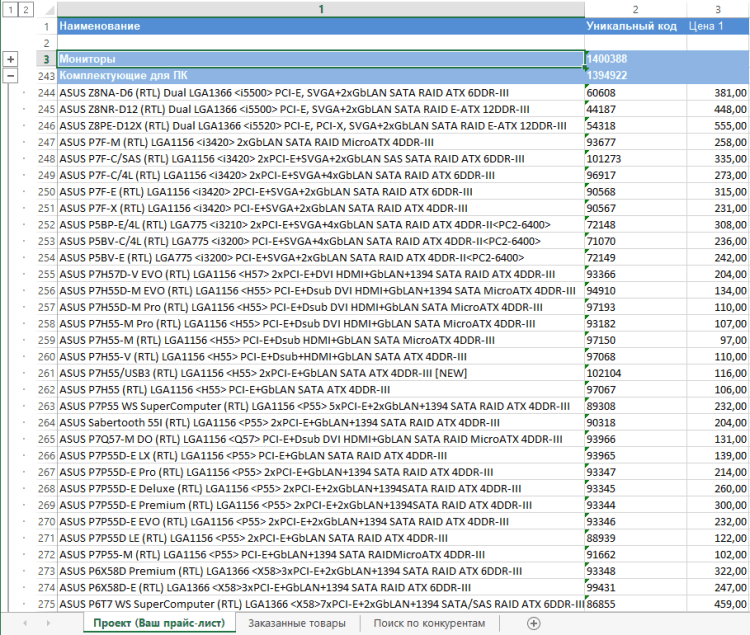Select the ASUS Sabertooth 55I product cell

321,423
